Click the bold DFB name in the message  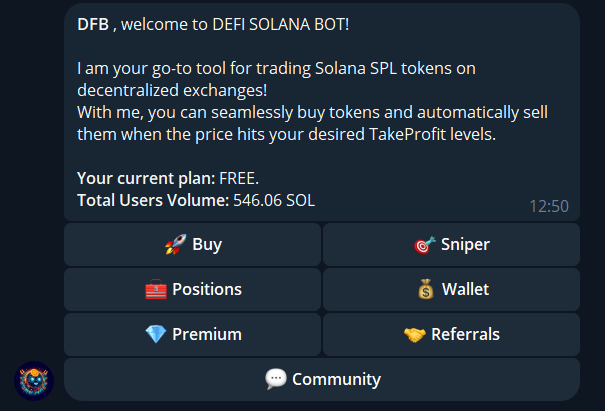(92, 23)
